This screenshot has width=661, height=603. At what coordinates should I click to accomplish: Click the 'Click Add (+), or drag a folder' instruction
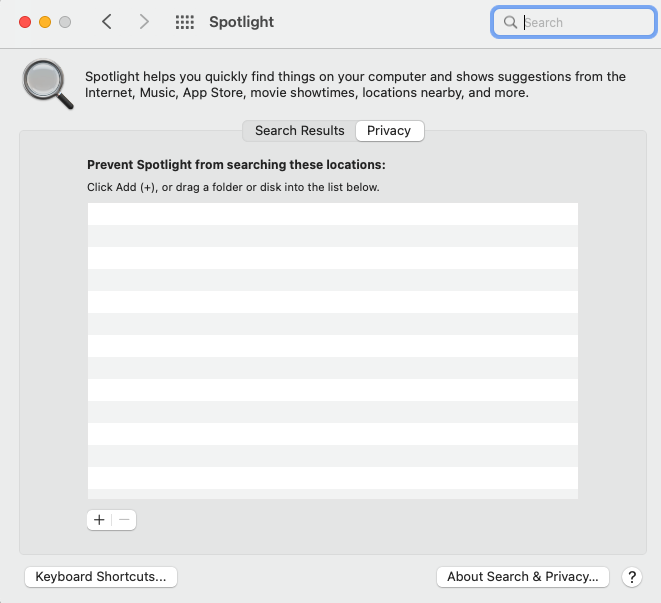coord(233,187)
